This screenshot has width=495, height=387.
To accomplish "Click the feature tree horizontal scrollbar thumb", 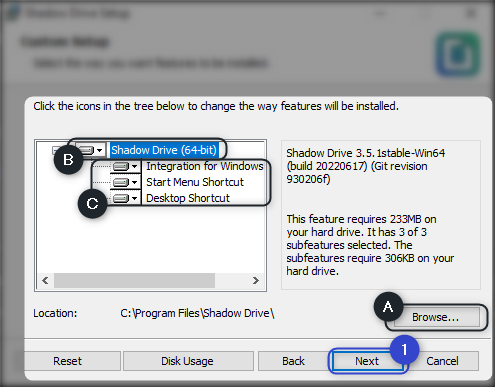I will pos(134,280).
